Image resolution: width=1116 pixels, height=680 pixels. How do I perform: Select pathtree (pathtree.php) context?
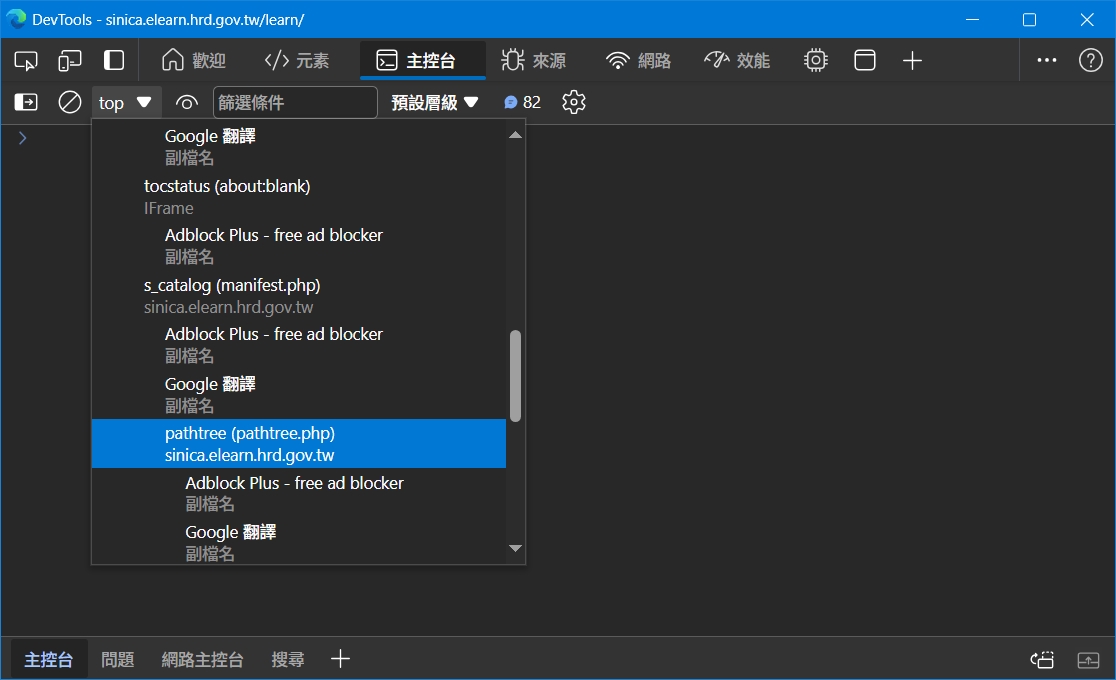pyautogui.click(x=299, y=444)
